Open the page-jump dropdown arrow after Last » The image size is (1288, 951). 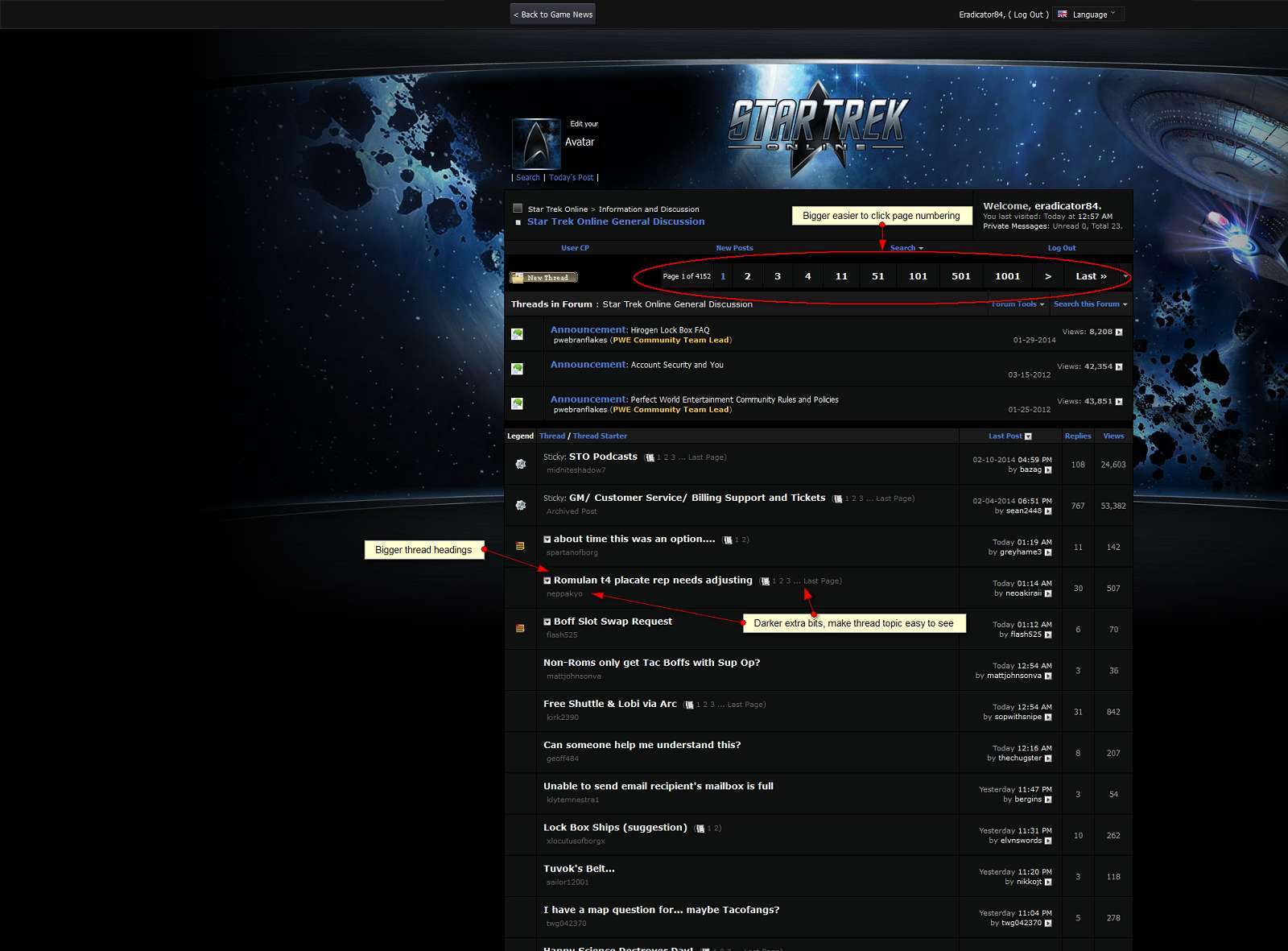pos(1125,276)
